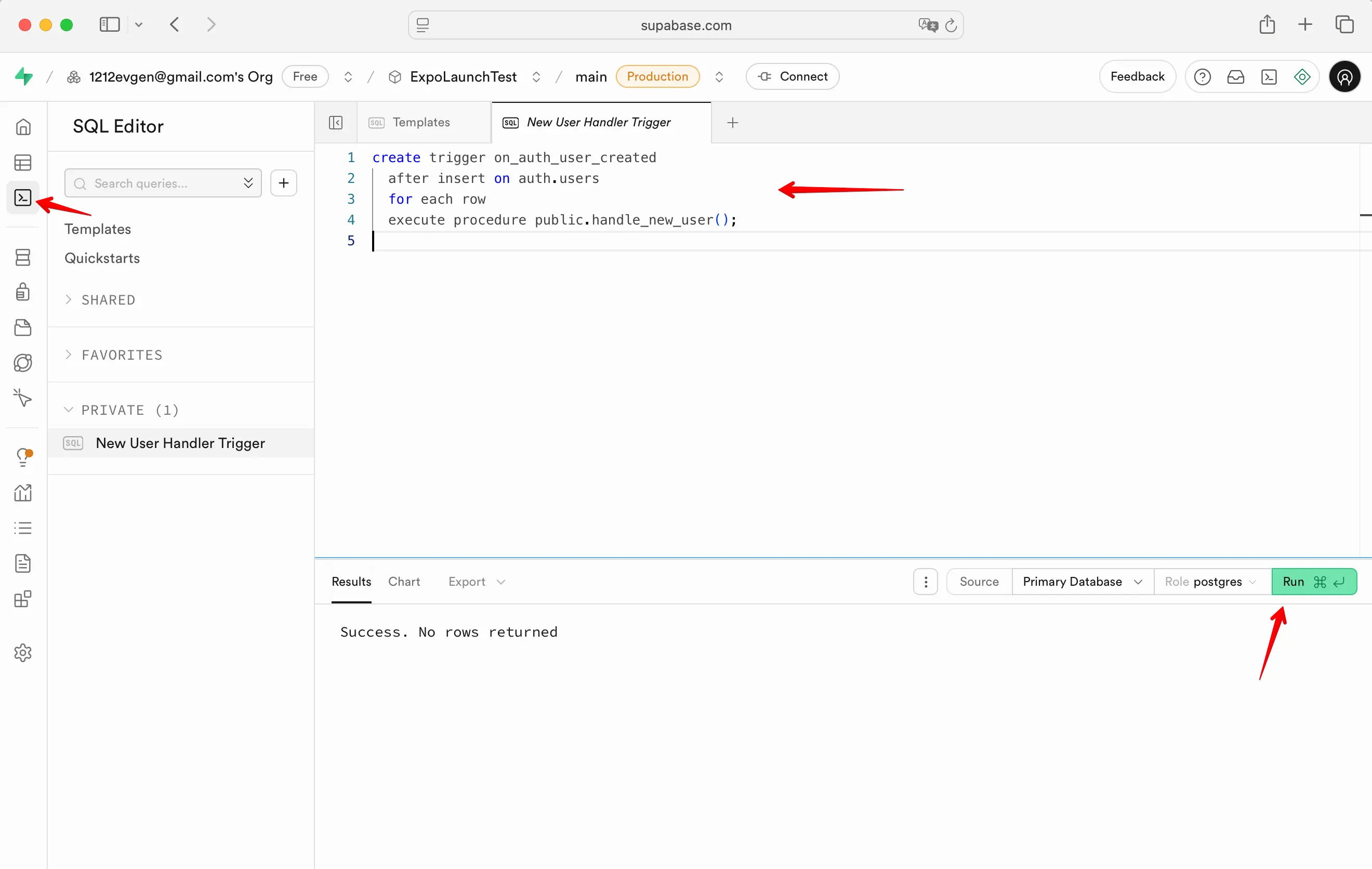Toggle Safari sidebar
Screen dimensions: 1372x869
(x=109, y=24)
